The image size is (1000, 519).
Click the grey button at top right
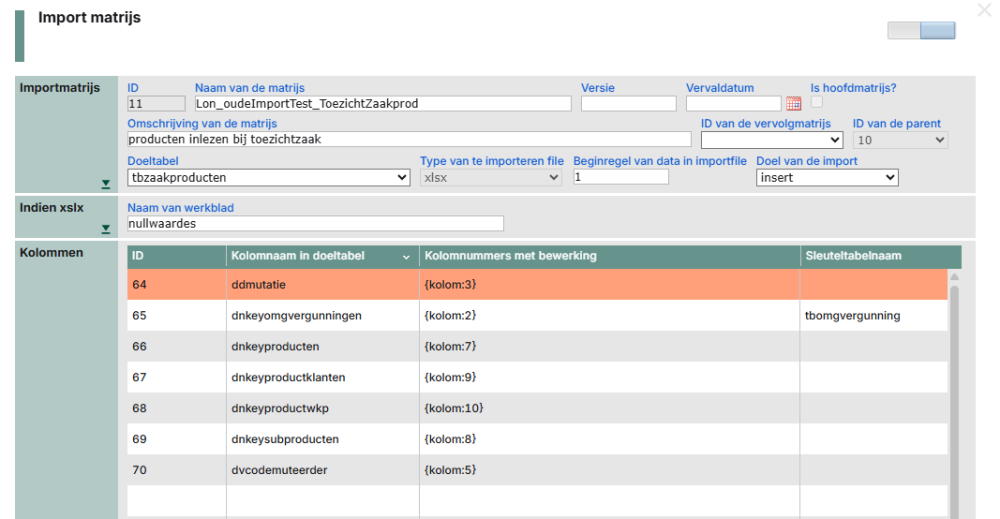[903, 31]
